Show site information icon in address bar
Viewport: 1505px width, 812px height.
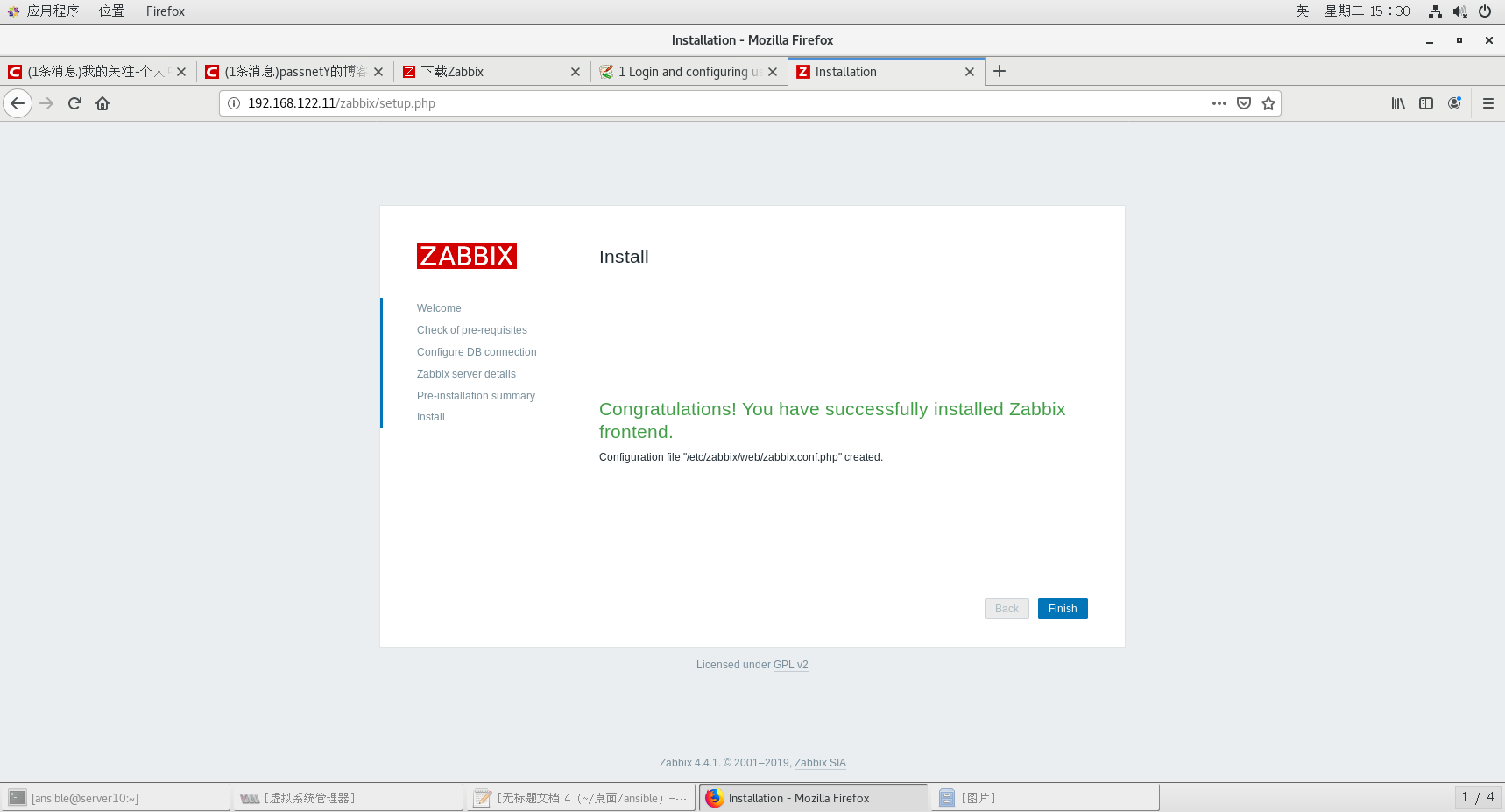(x=234, y=103)
